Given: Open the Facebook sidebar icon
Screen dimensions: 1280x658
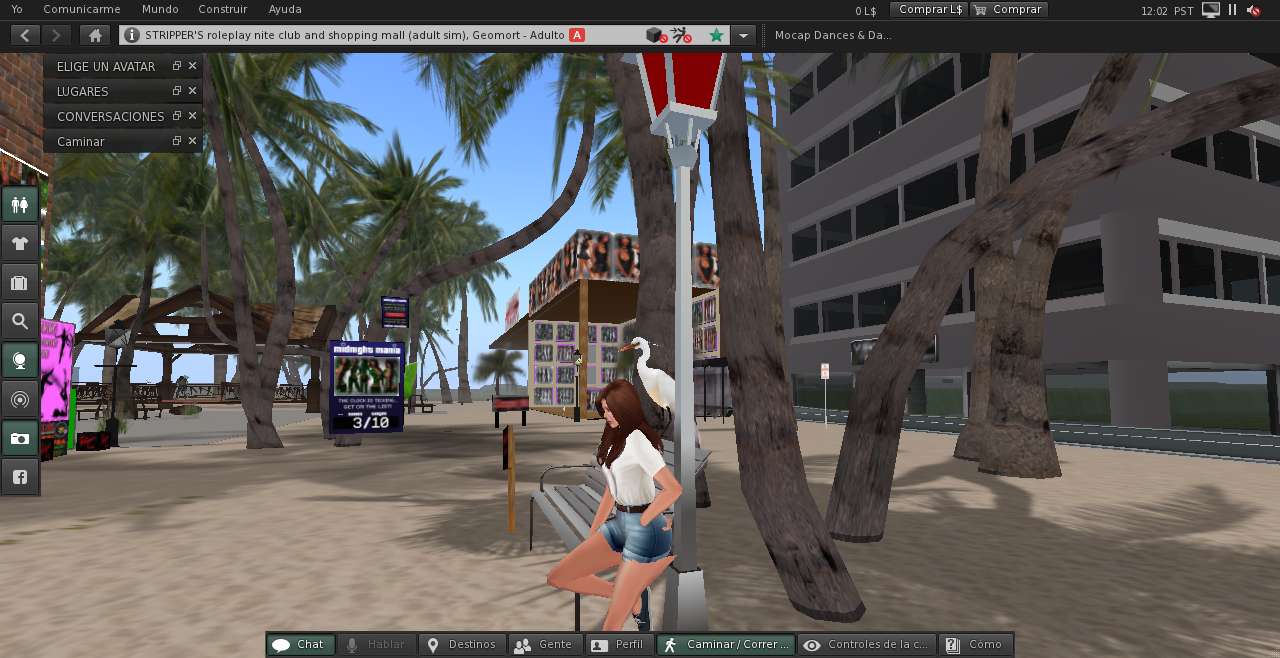Looking at the screenshot, I should [19, 477].
